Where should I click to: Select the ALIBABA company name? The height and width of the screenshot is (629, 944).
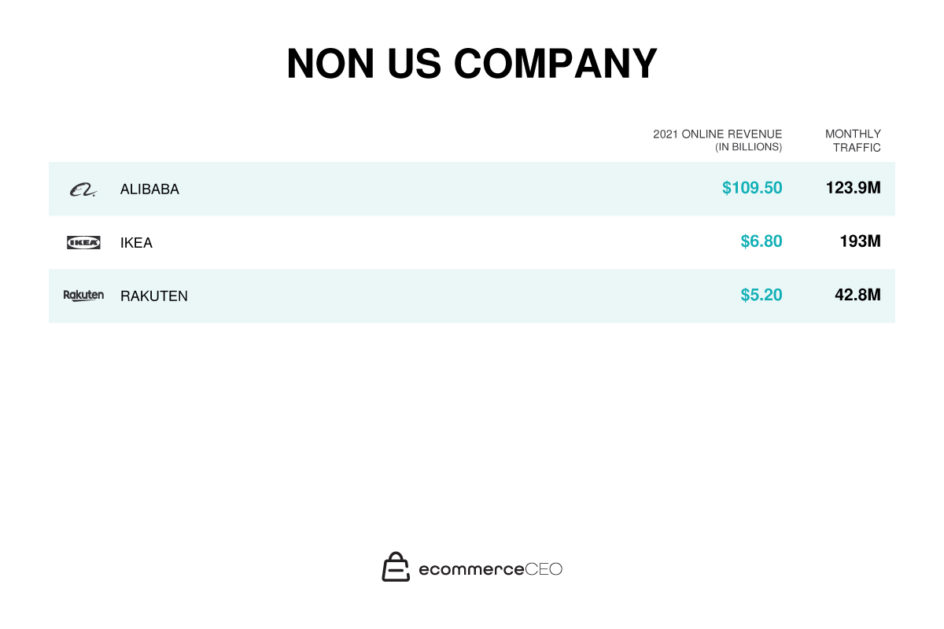[149, 189]
